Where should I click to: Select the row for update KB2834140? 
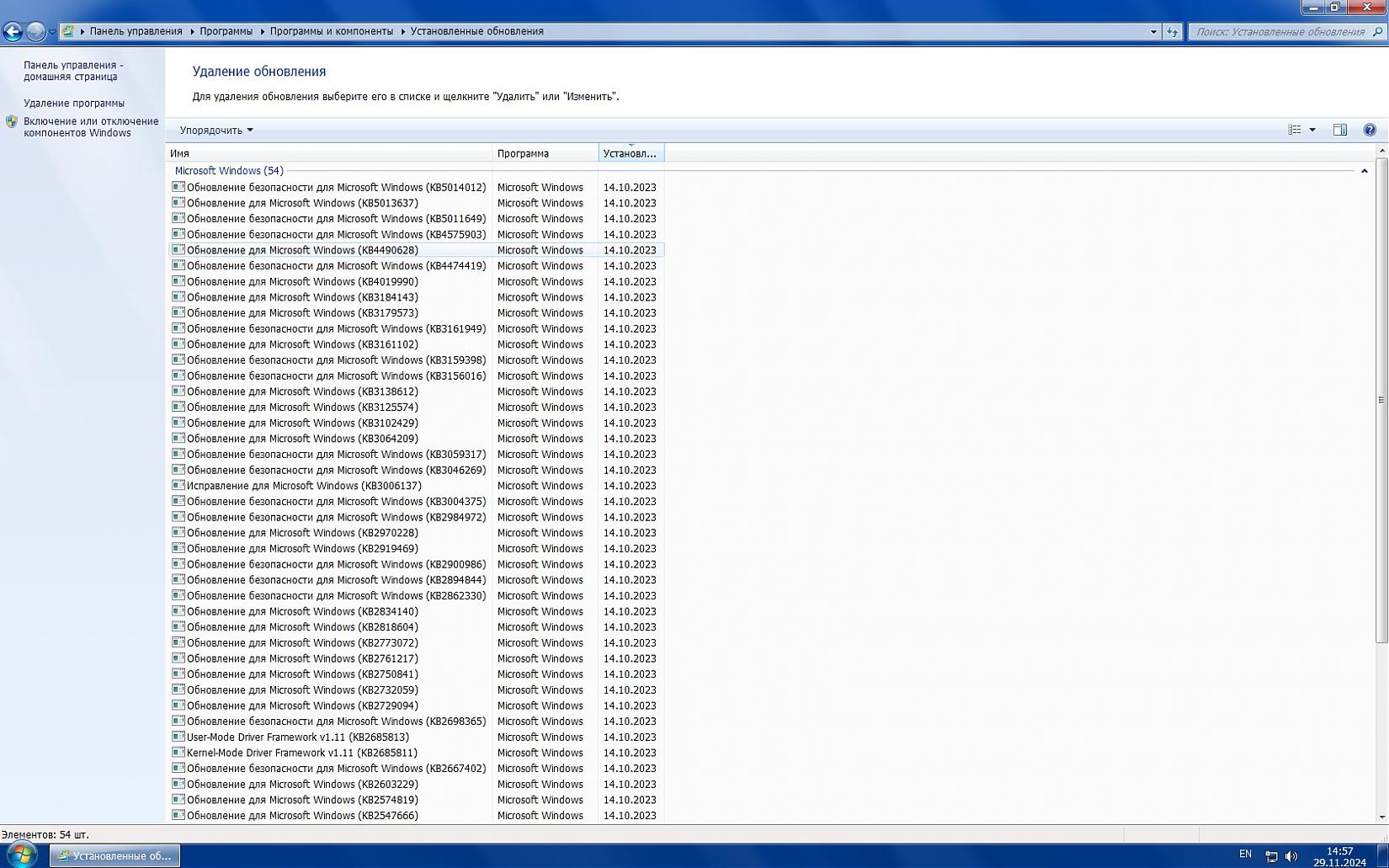pos(417,611)
